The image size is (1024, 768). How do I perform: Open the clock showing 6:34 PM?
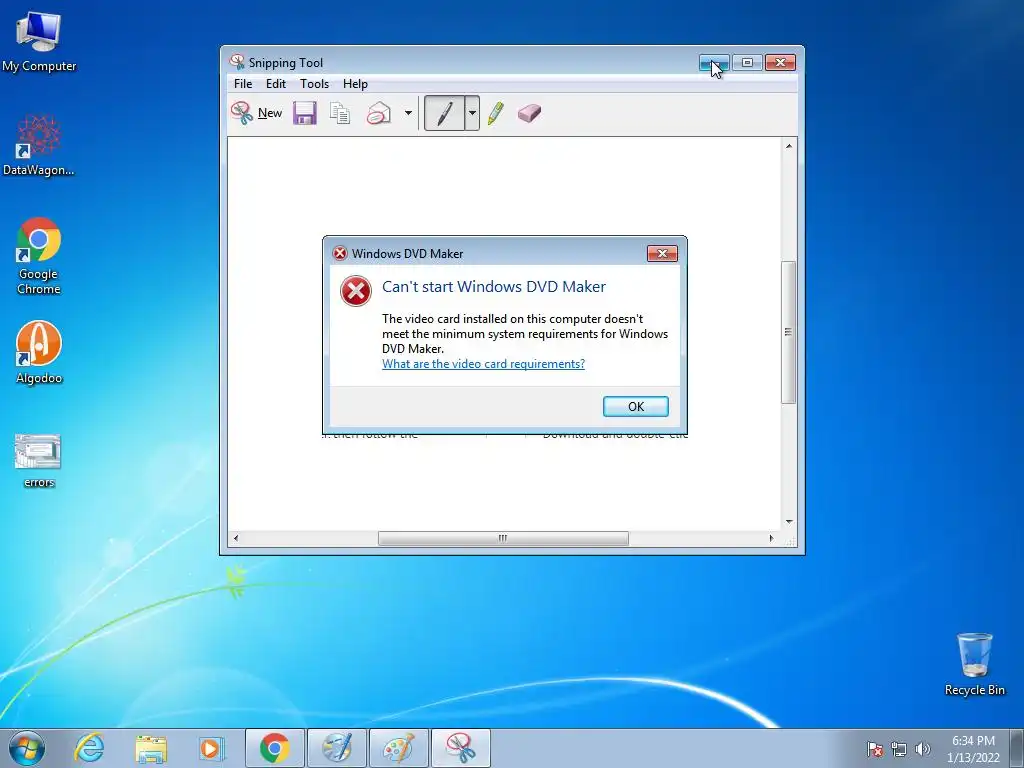[x=973, y=748]
